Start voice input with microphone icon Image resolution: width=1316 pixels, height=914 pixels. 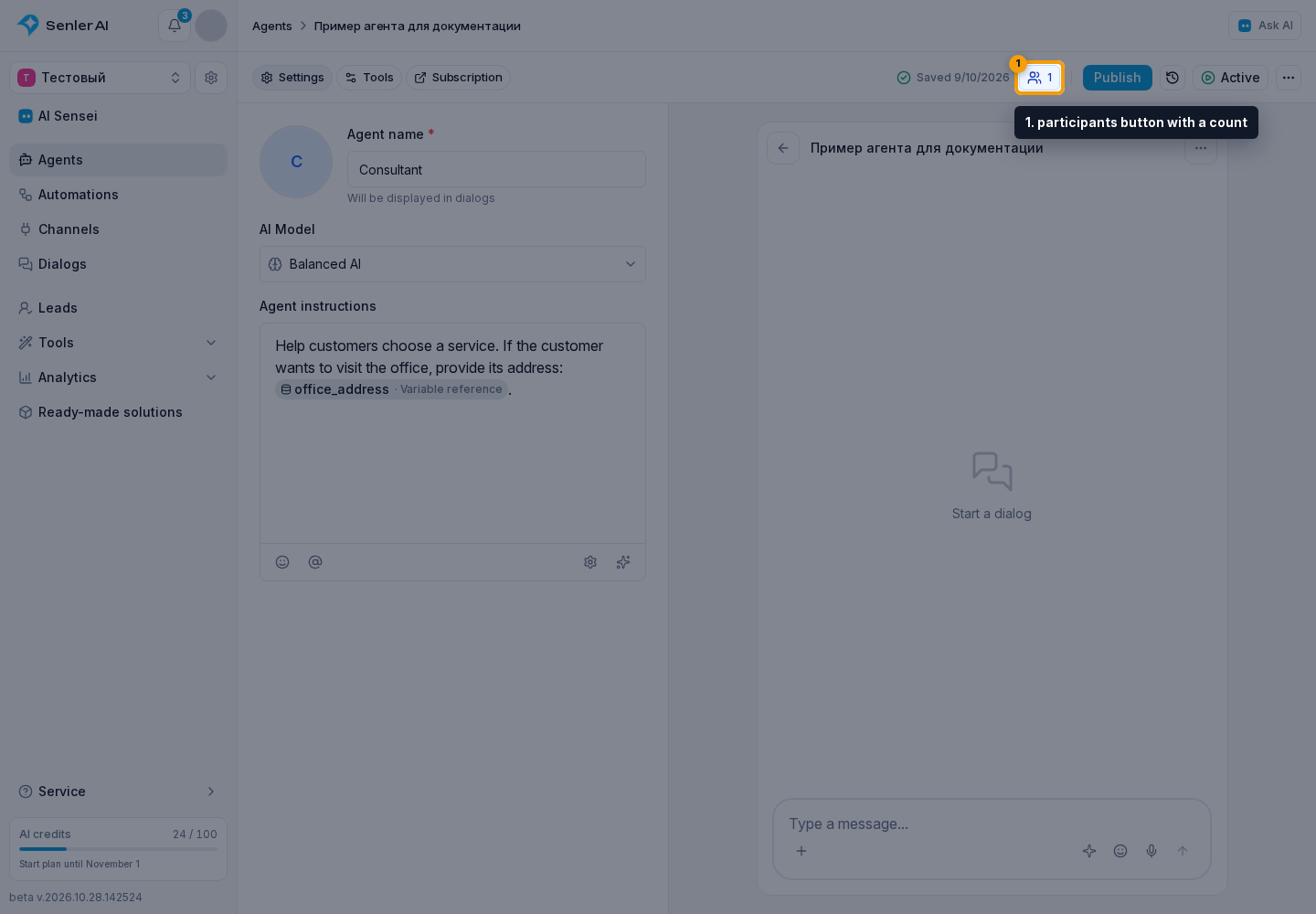(1151, 851)
